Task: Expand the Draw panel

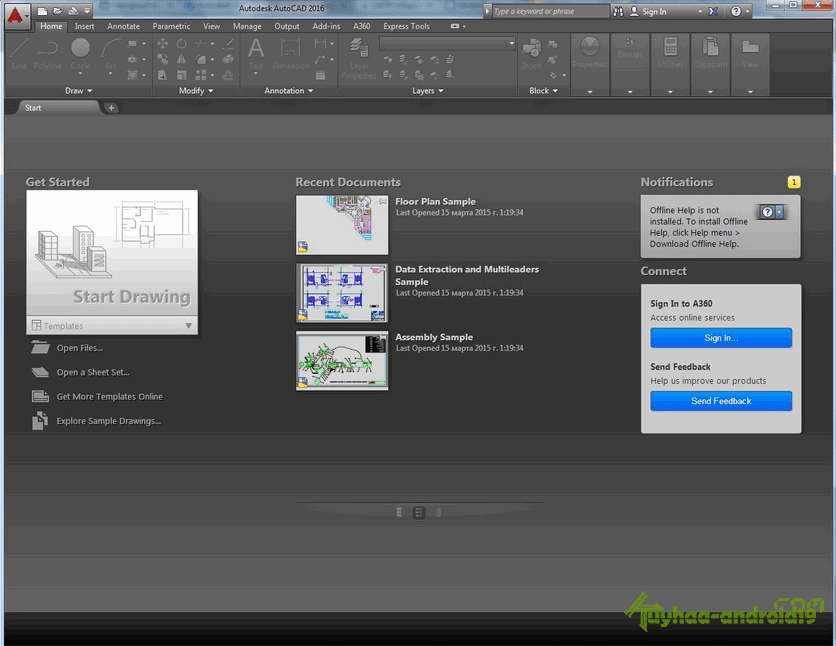Action: [x=78, y=91]
